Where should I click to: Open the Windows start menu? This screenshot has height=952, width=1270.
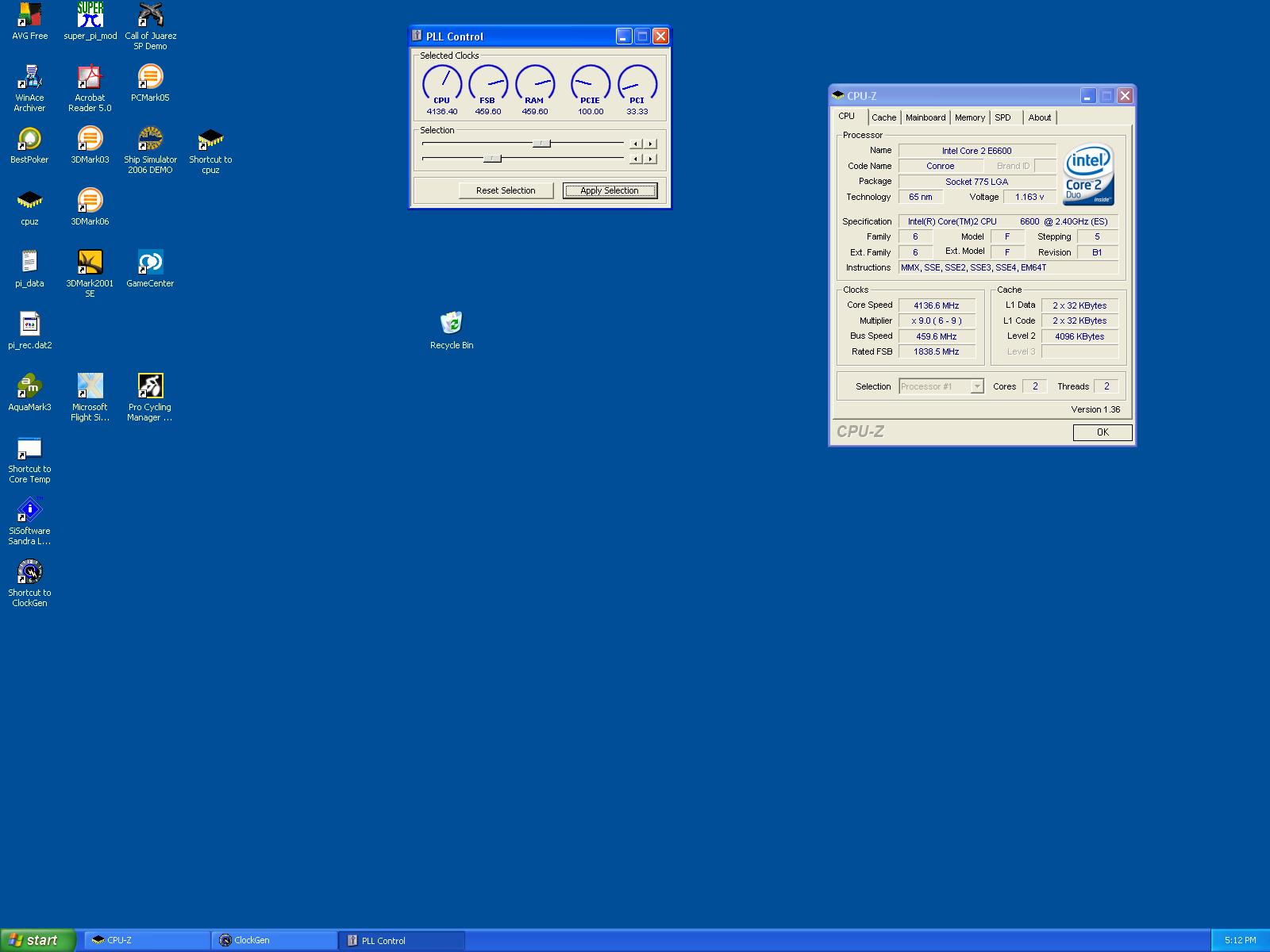(38, 940)
